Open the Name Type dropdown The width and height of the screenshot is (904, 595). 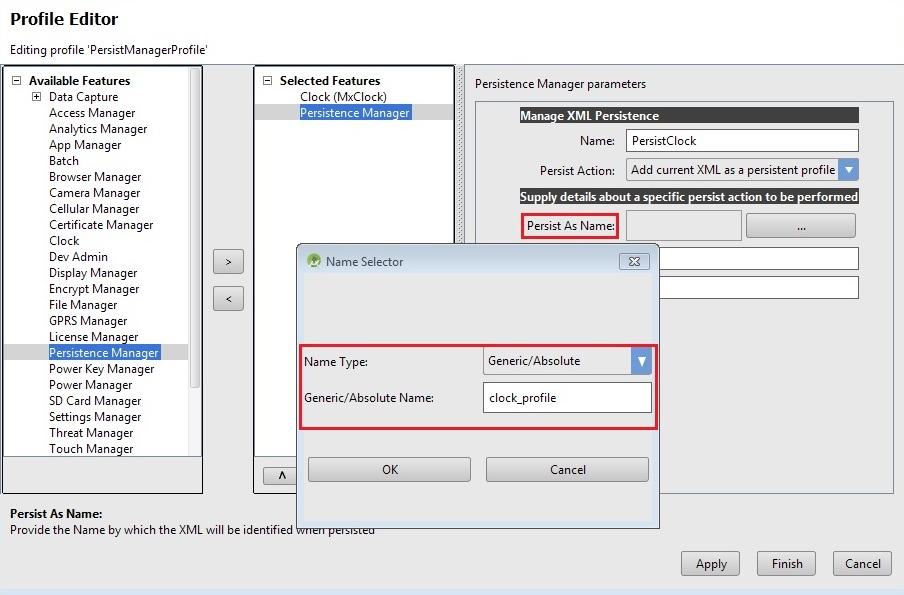641,361
